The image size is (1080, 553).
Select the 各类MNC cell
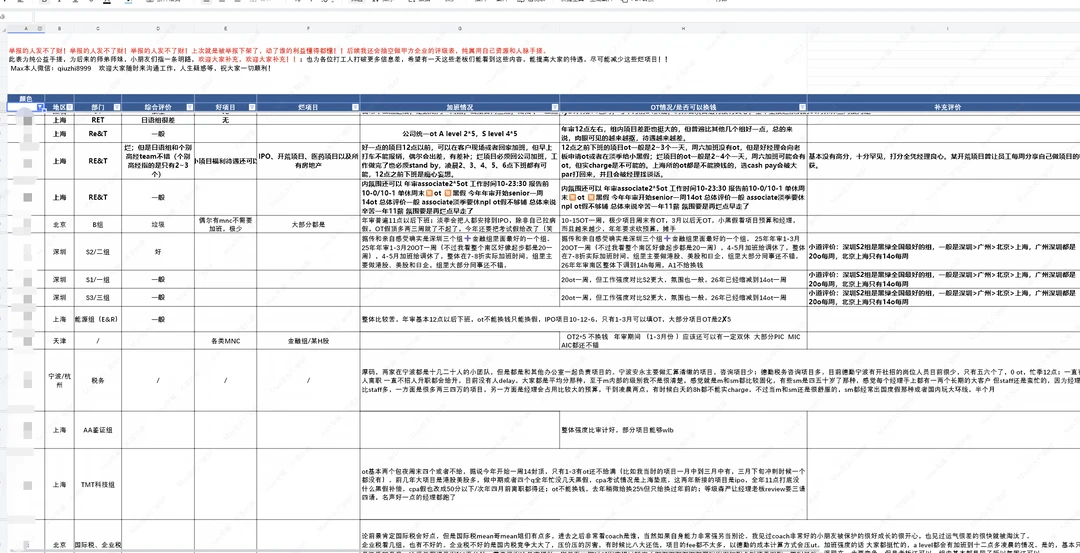225,341
